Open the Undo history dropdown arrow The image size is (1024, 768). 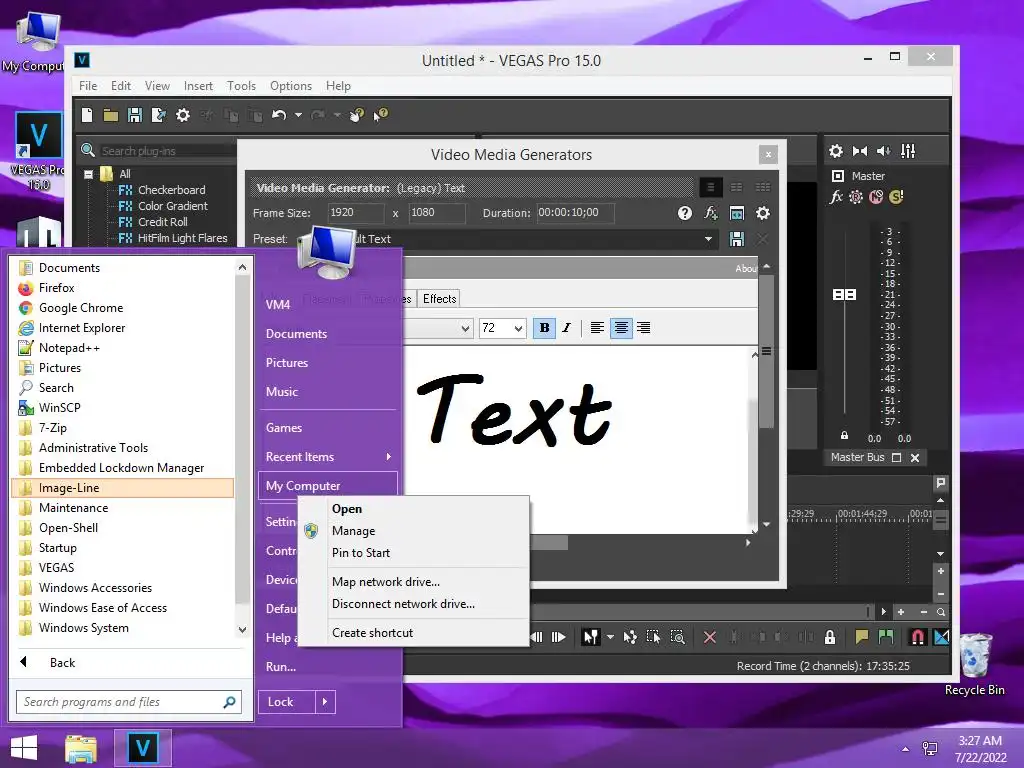pyautogui.click(x=298, y=115)
